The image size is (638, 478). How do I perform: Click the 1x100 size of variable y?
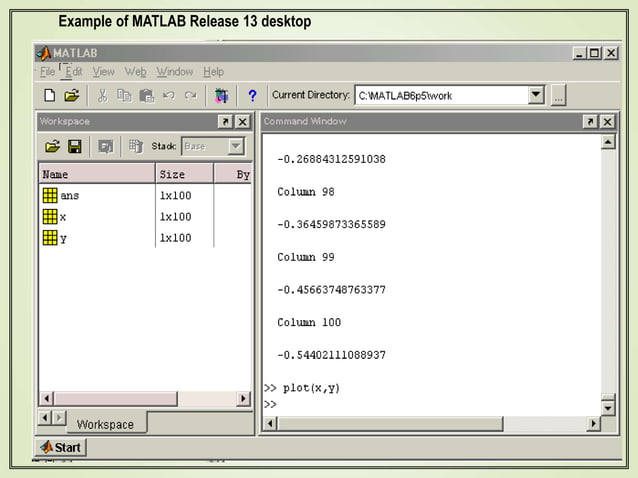[175, 238]
